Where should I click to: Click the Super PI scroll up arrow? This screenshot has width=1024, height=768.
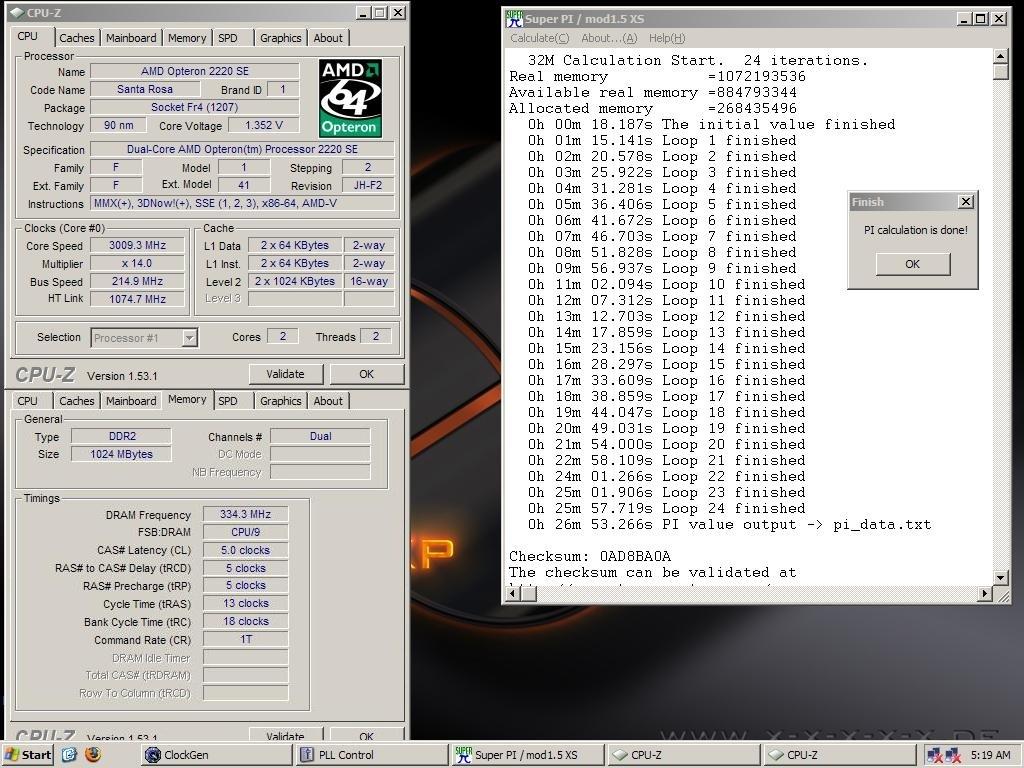(x=1000, y=56)
